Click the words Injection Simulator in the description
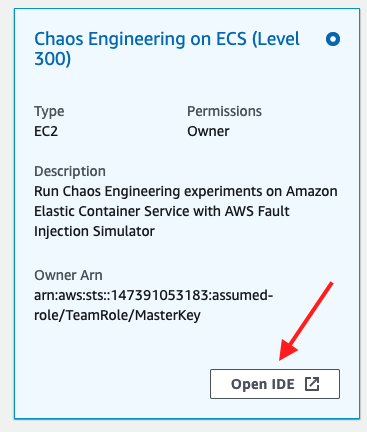The image size is (367, 432). [94, 231]
